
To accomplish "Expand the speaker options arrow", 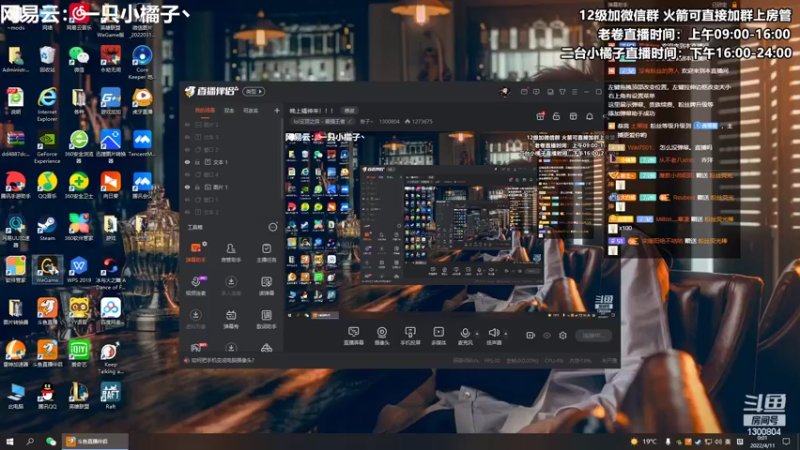I will [506, 334].
